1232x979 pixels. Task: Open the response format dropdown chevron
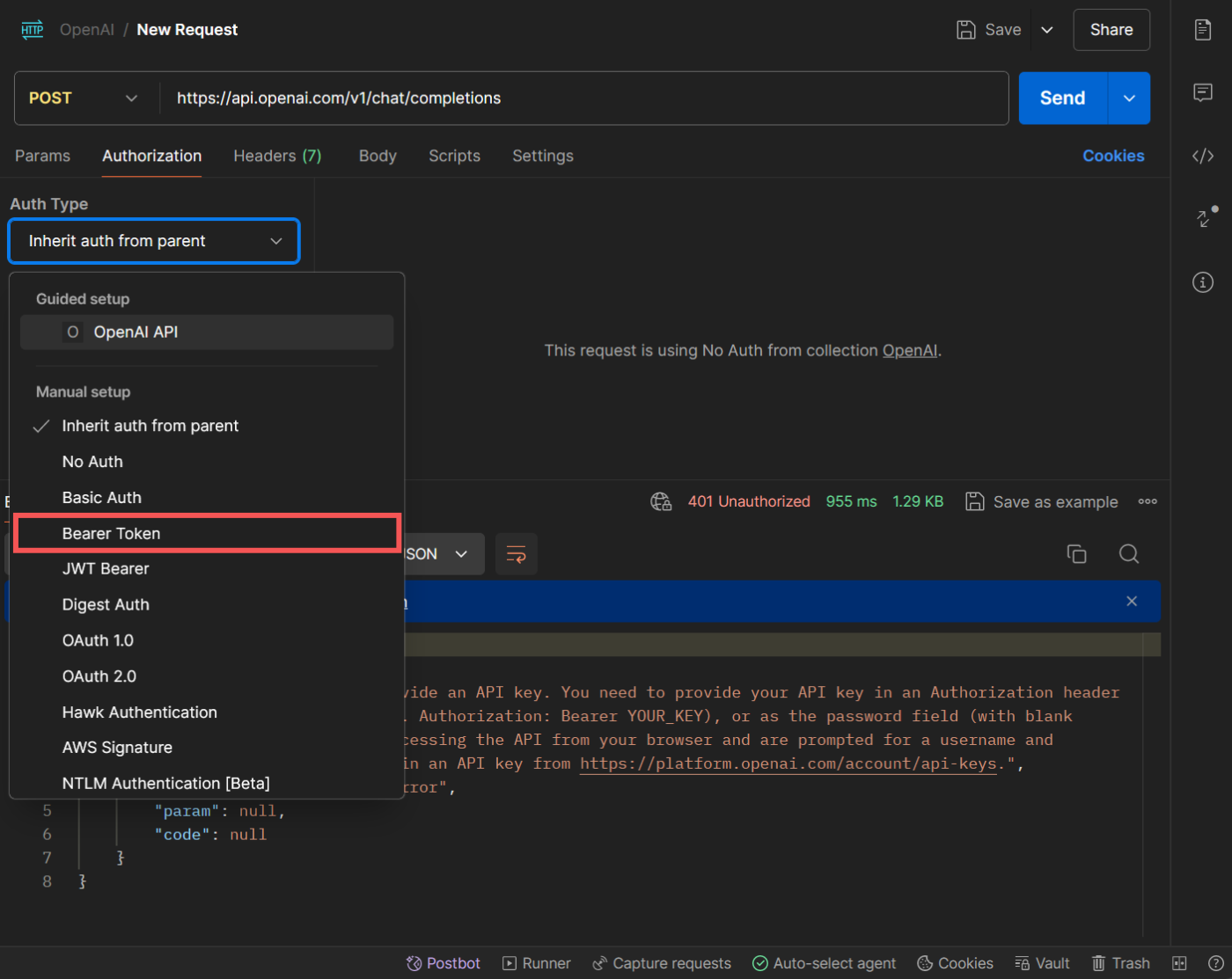coord(461,554)
